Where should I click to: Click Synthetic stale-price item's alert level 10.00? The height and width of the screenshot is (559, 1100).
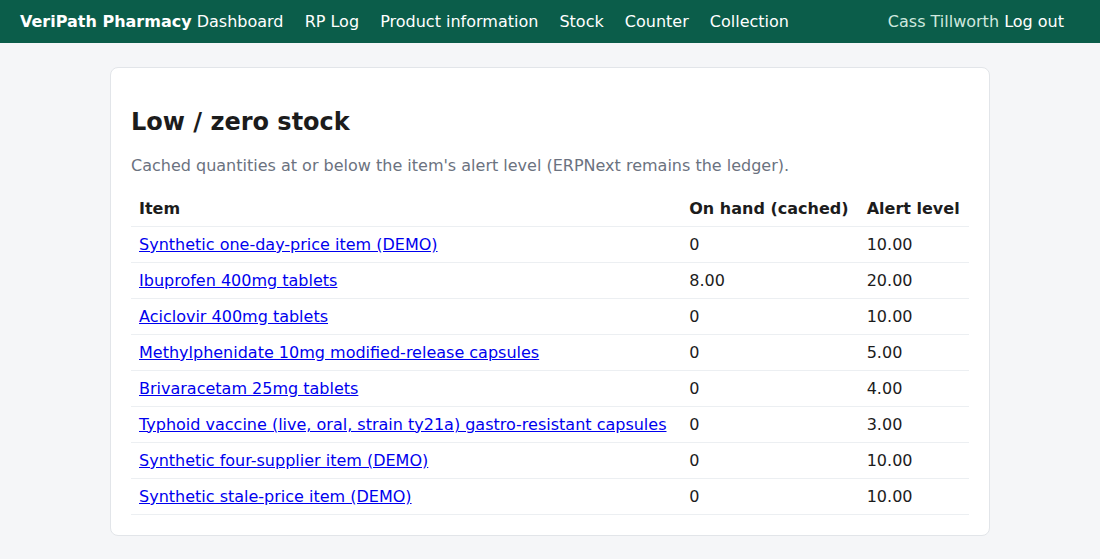point(889,497)
